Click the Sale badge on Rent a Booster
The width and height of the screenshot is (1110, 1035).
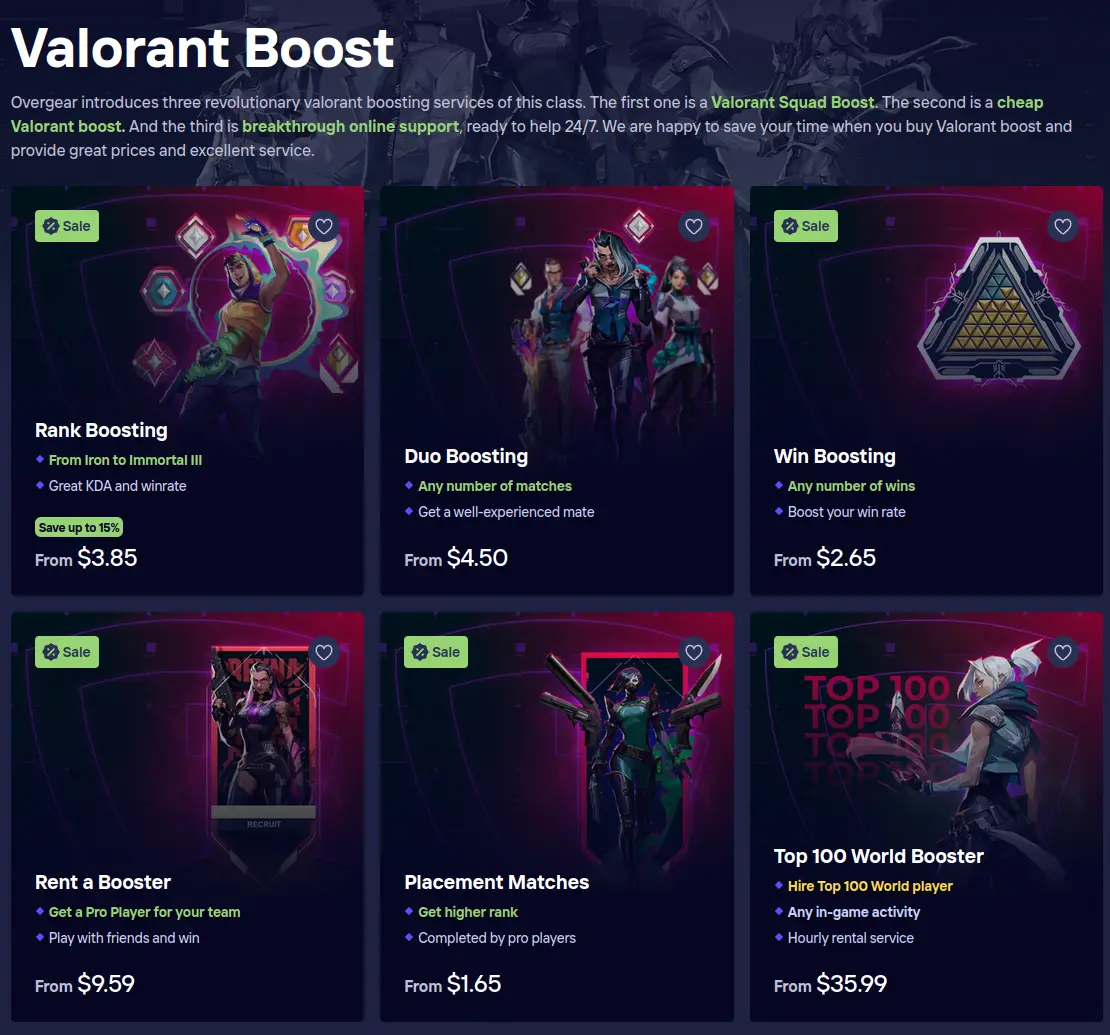coord(67,652)
